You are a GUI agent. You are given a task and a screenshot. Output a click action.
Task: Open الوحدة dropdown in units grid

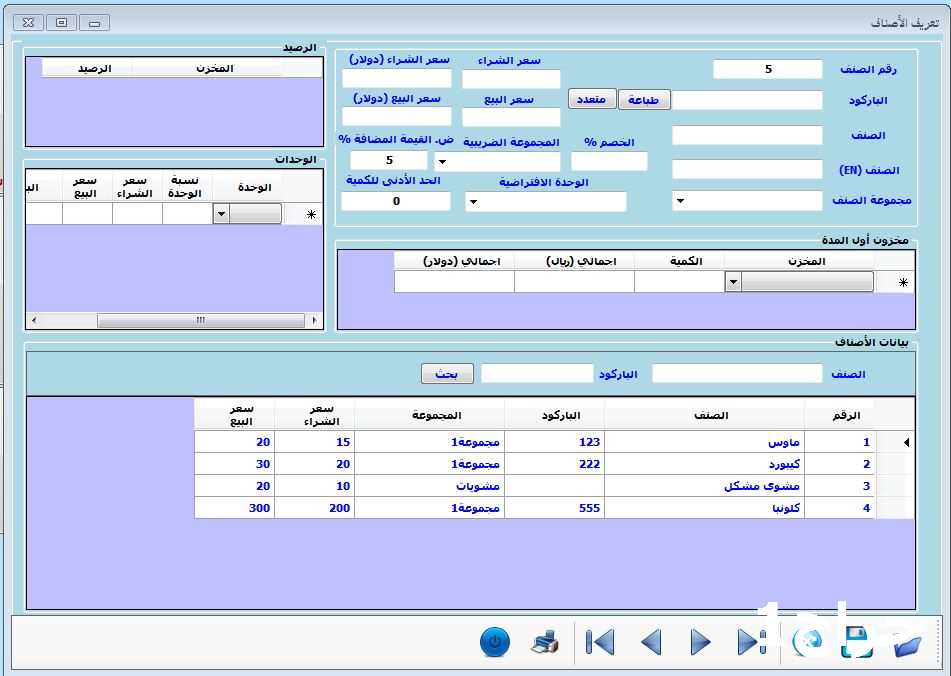coord(221,214)
